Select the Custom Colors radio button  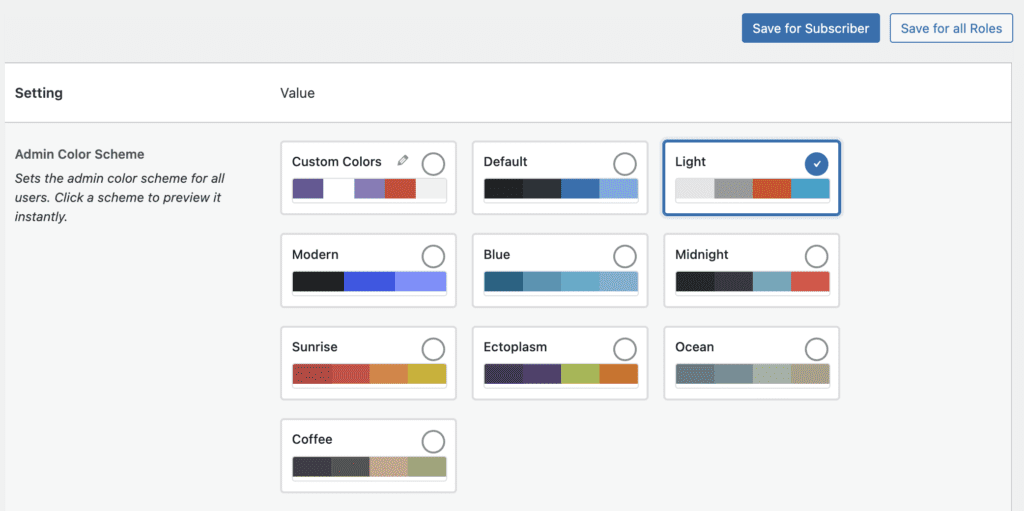[x=433, y=164]
